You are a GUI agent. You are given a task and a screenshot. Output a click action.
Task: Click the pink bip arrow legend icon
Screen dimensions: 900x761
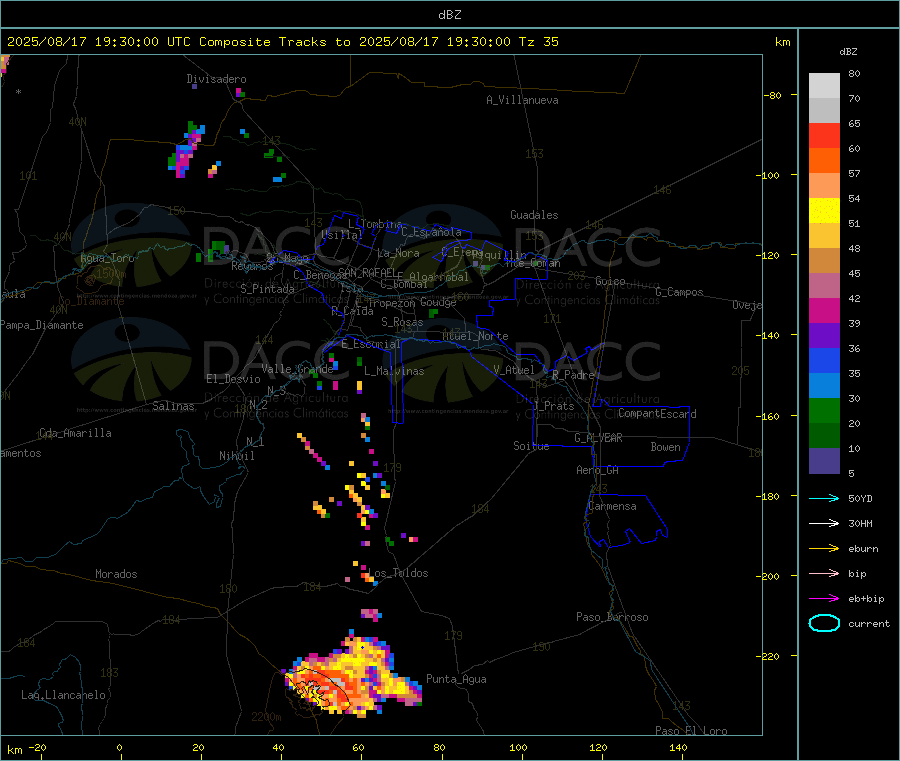[x=824, y=573]
